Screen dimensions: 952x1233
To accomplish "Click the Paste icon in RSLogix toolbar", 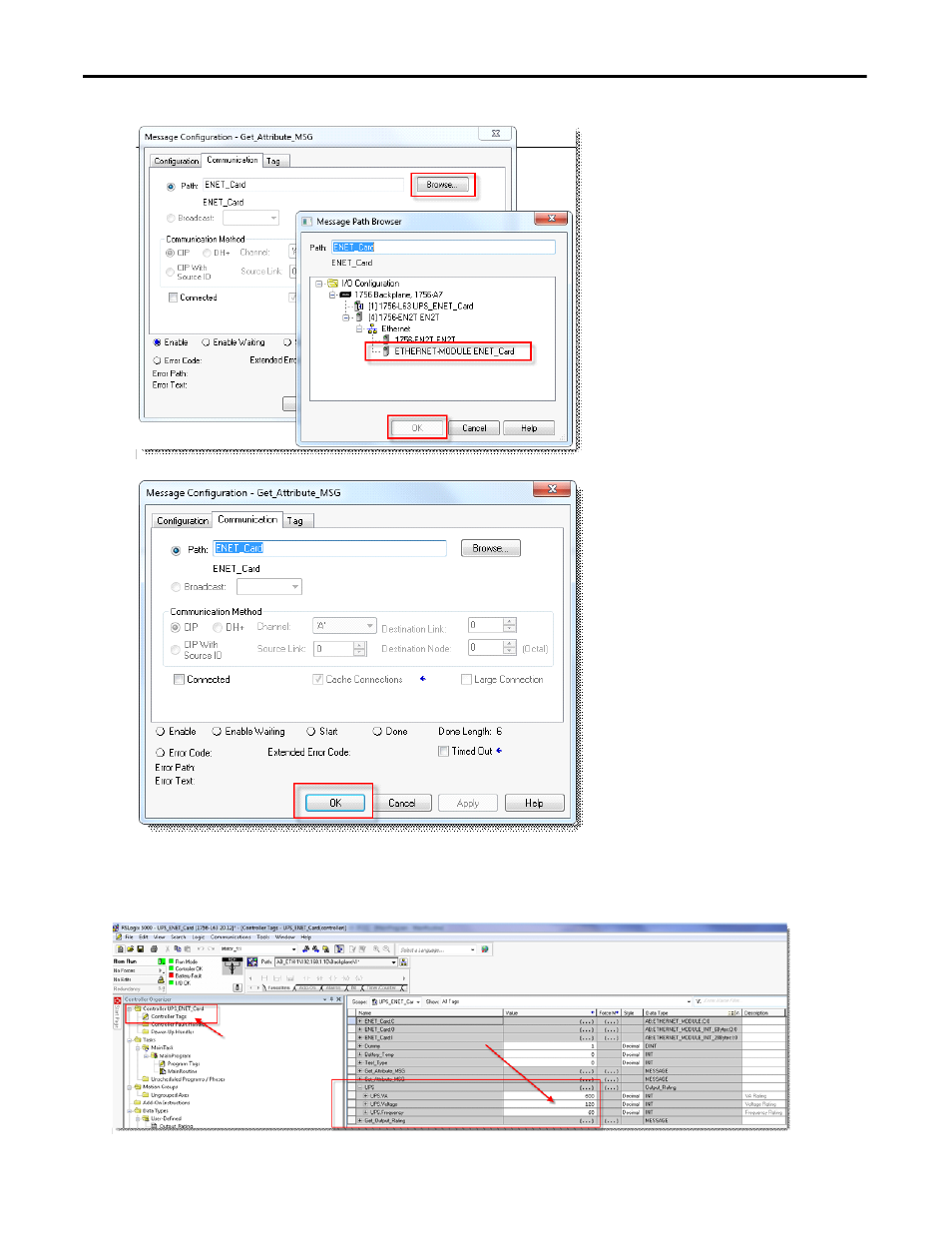I will point(187,948).
